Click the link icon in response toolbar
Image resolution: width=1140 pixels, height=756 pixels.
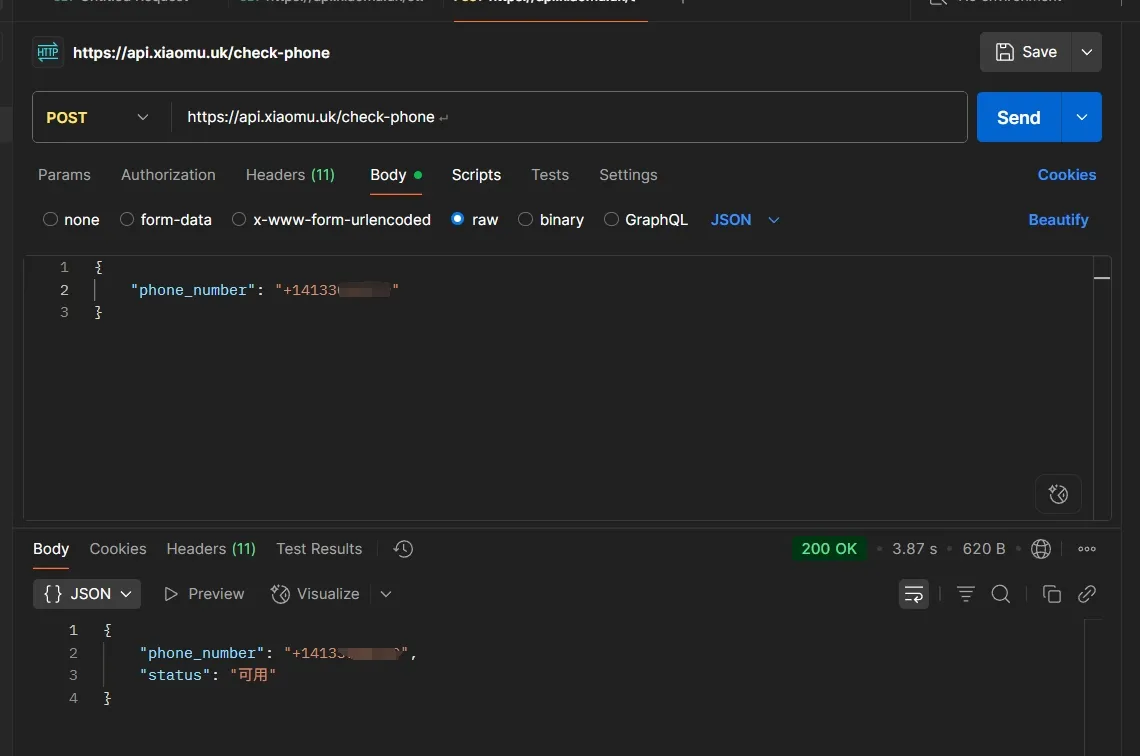click(1087, 594)
